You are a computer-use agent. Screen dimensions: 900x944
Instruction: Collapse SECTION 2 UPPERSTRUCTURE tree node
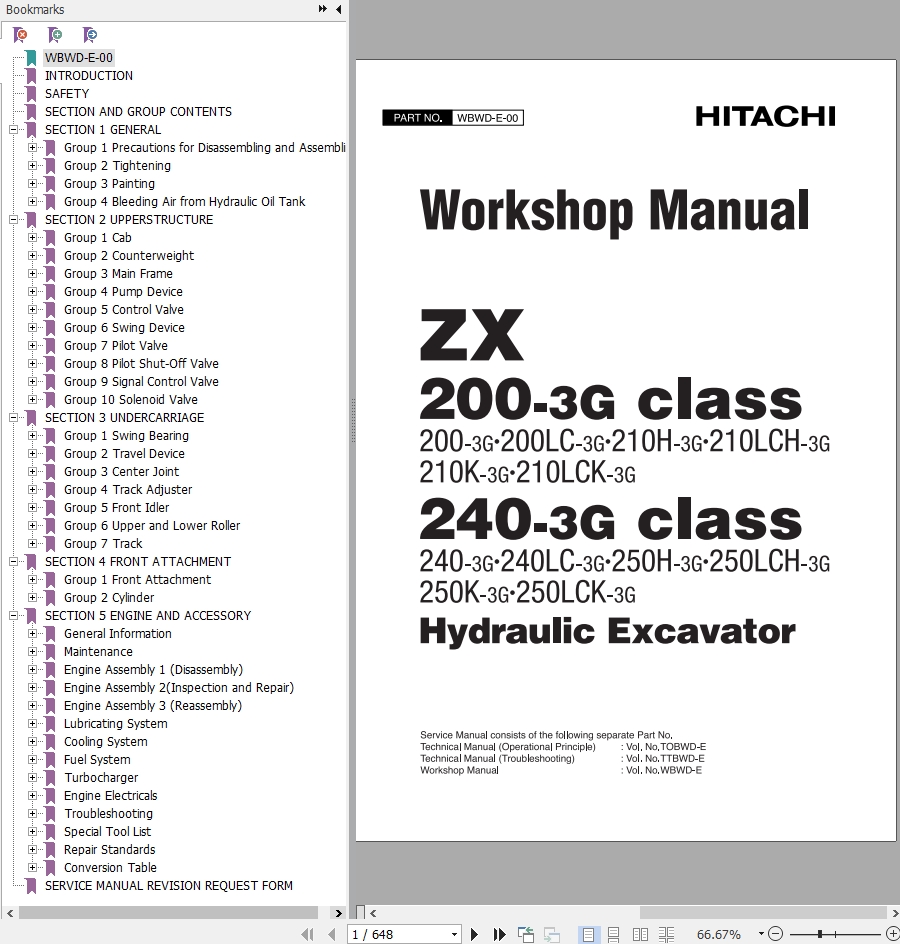tap(13, 220)
